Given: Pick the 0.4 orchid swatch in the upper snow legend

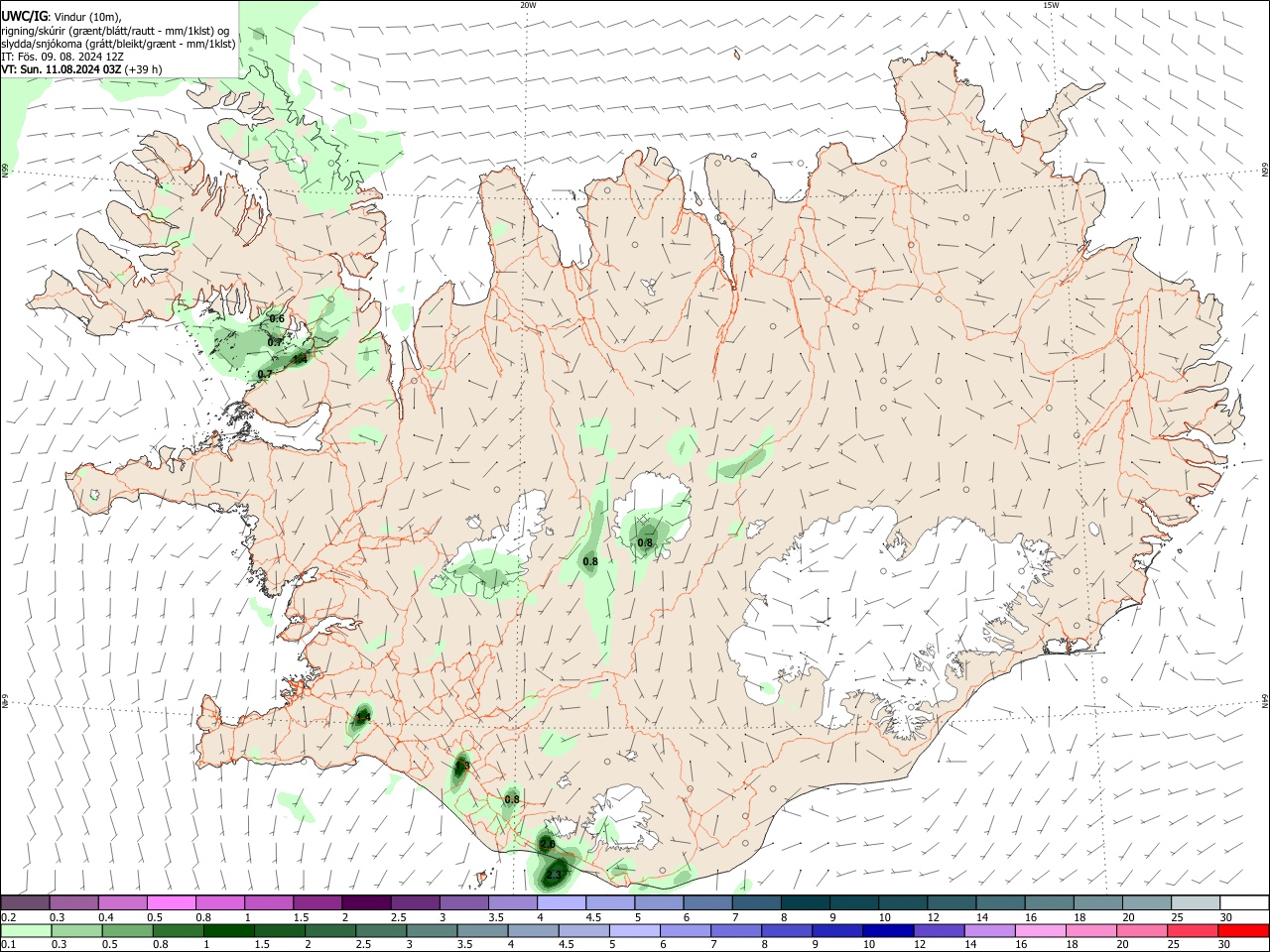Looking at the screenshot, I should click(122, 903).
